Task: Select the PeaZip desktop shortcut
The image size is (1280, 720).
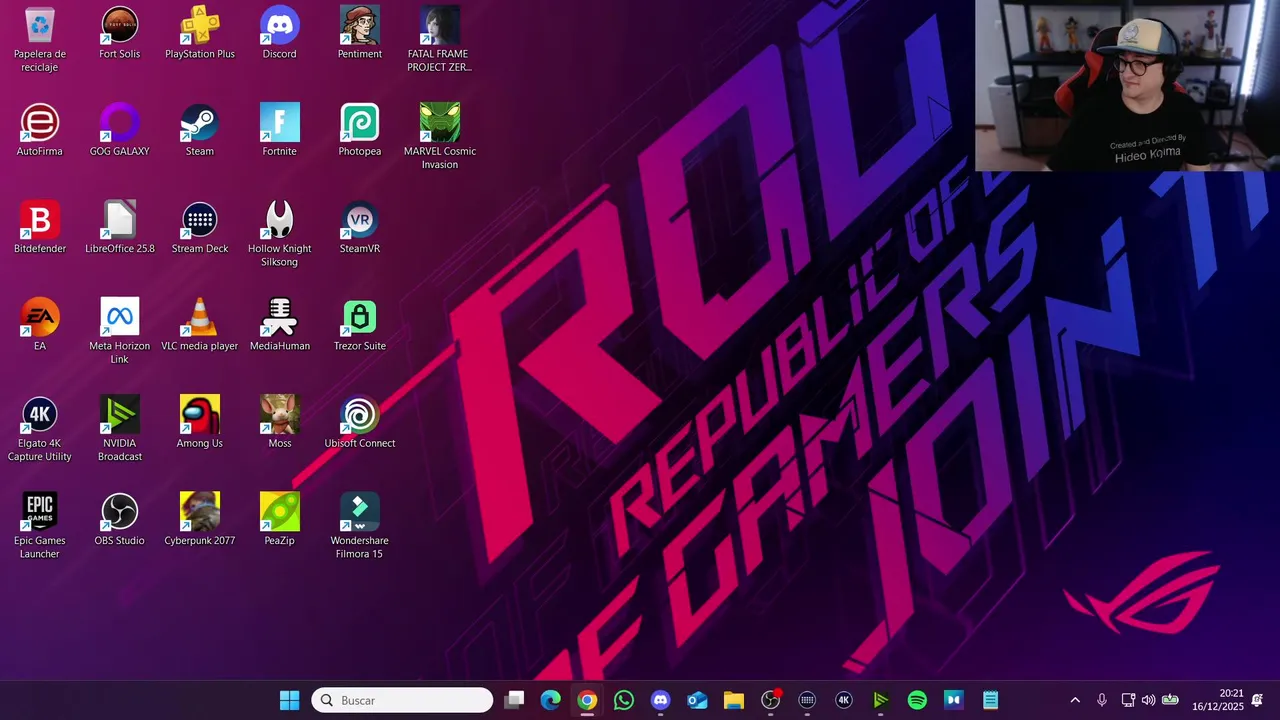Action: tap(280, 518)
